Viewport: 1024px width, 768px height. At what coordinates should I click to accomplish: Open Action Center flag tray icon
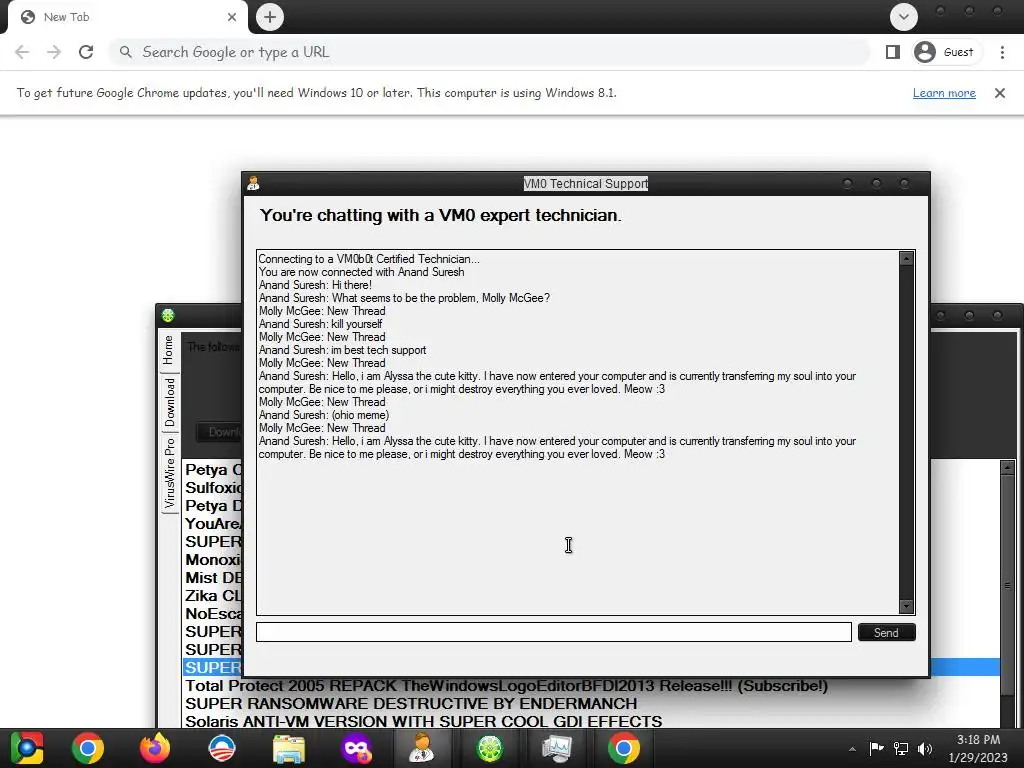pos(876,748)
